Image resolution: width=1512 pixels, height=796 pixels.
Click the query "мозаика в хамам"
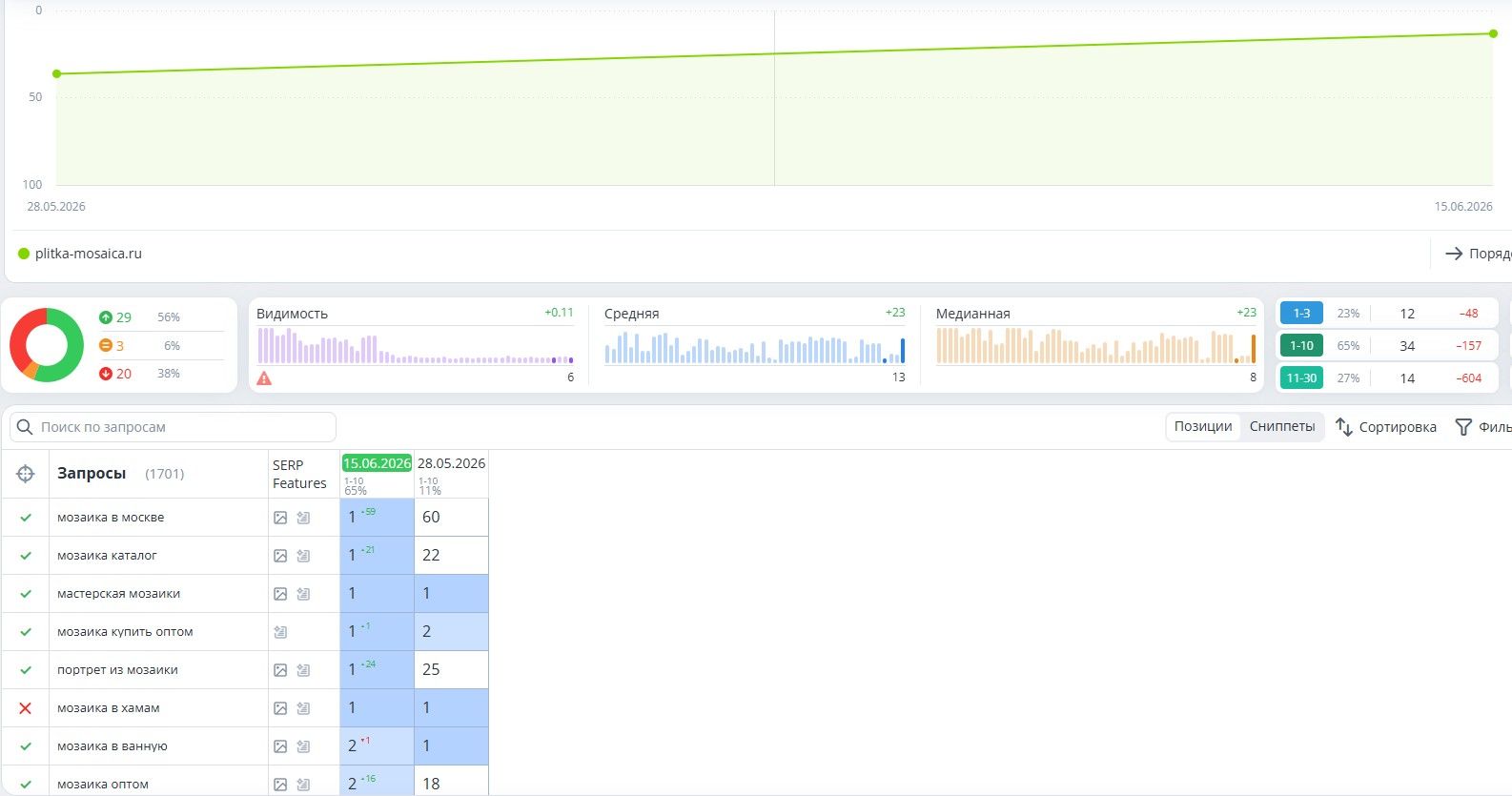tap(109, 708)
